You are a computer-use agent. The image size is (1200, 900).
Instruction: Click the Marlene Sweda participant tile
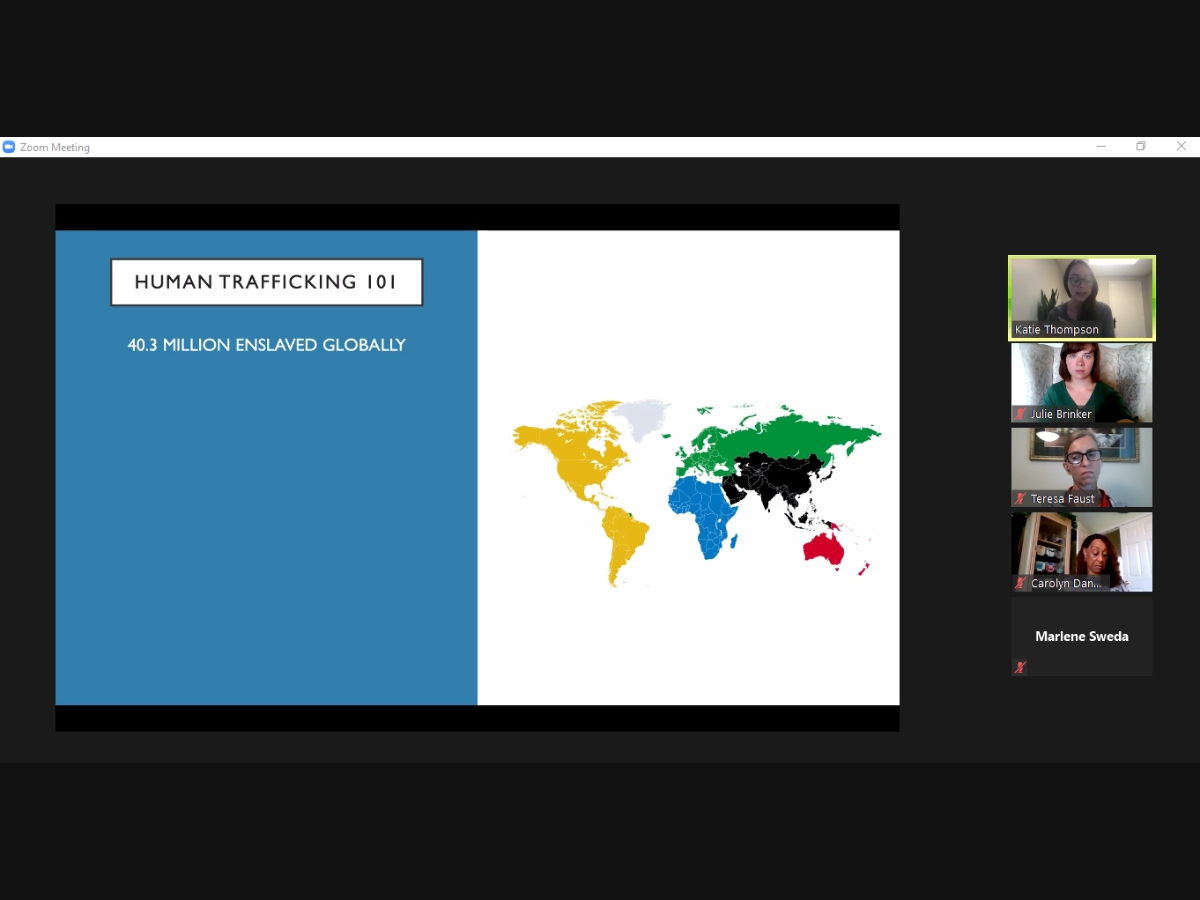coord(1081,636)
